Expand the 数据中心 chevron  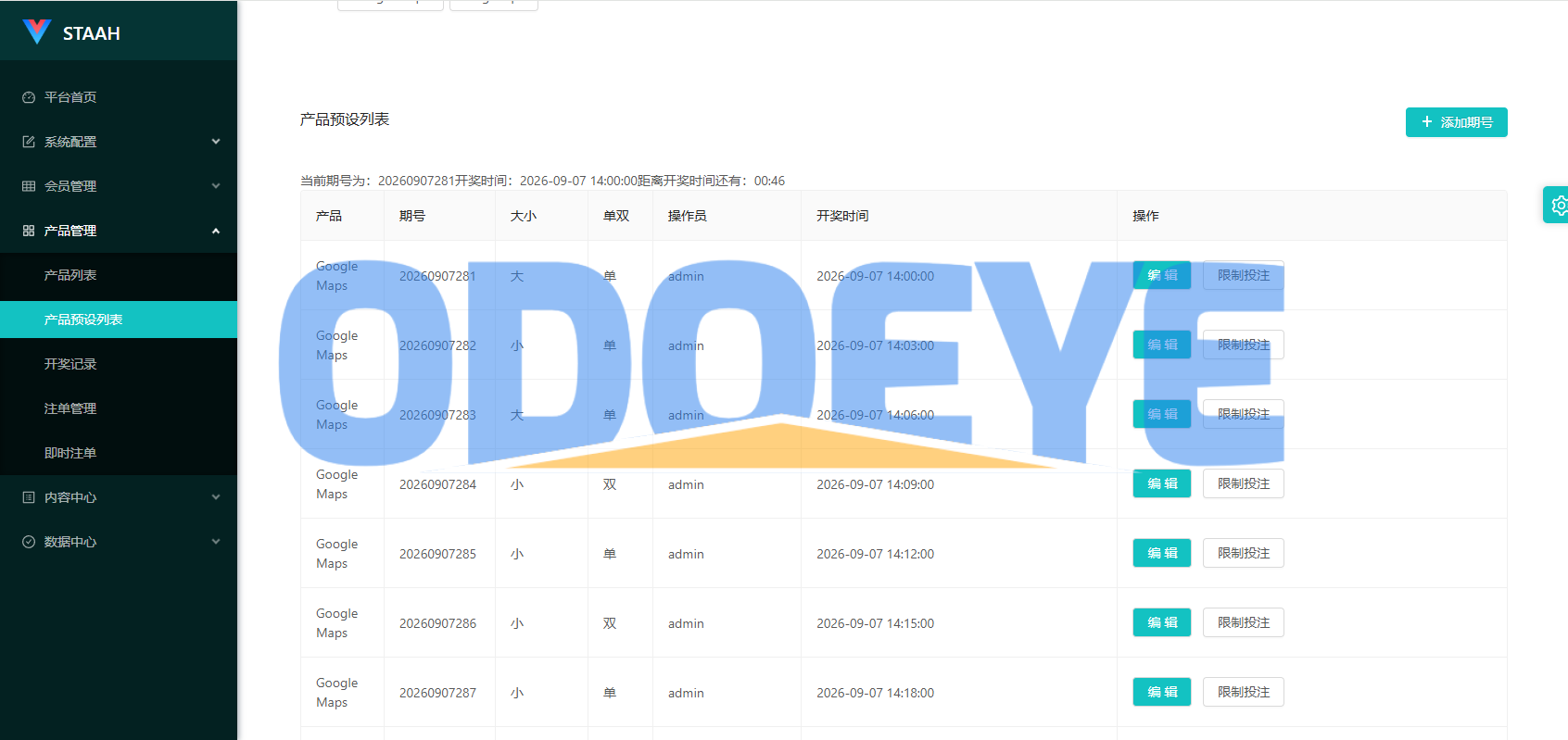point(216,542)
